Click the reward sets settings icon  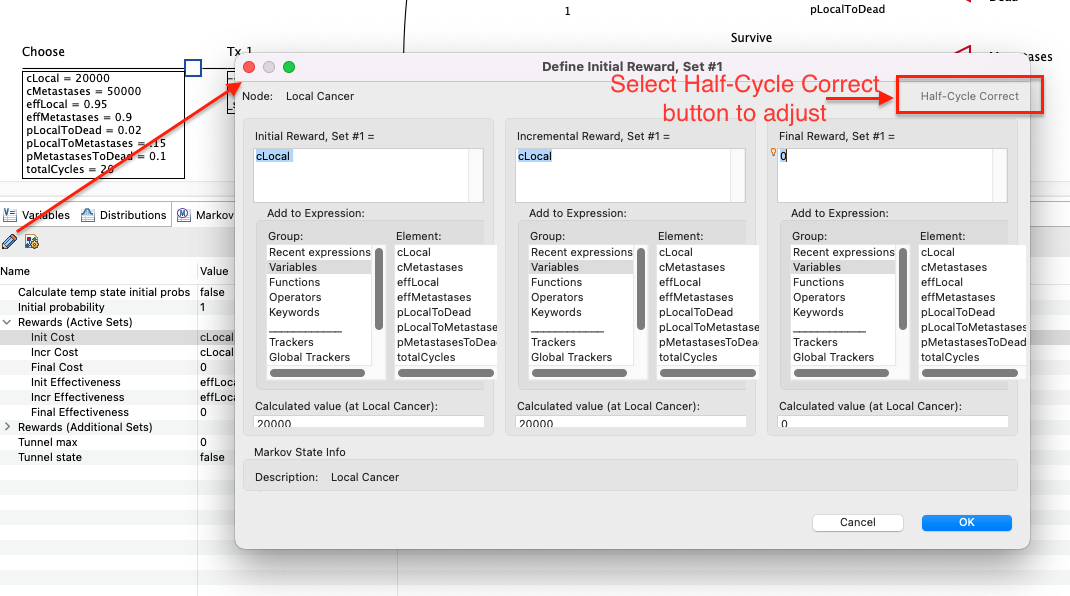click(32, 241)
